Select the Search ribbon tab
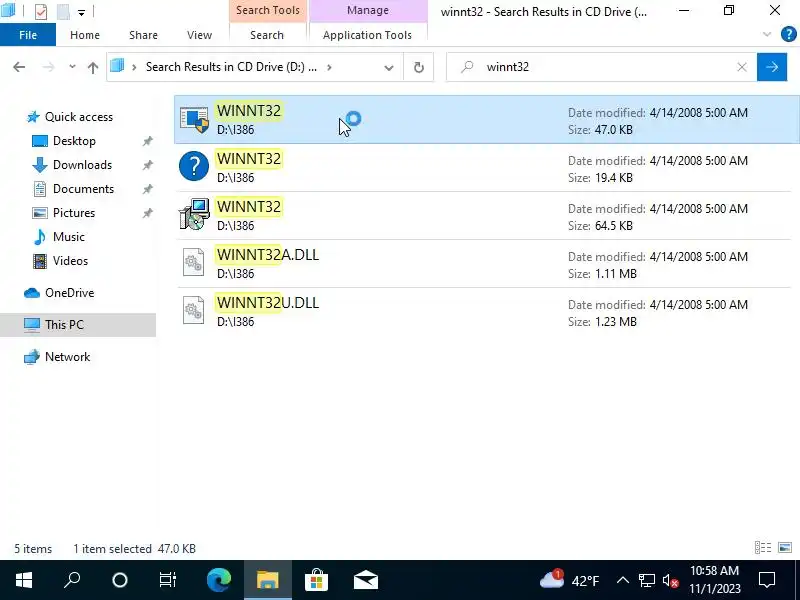The width and height of the screenshot is (800, 600). click(x=267, y=35)
